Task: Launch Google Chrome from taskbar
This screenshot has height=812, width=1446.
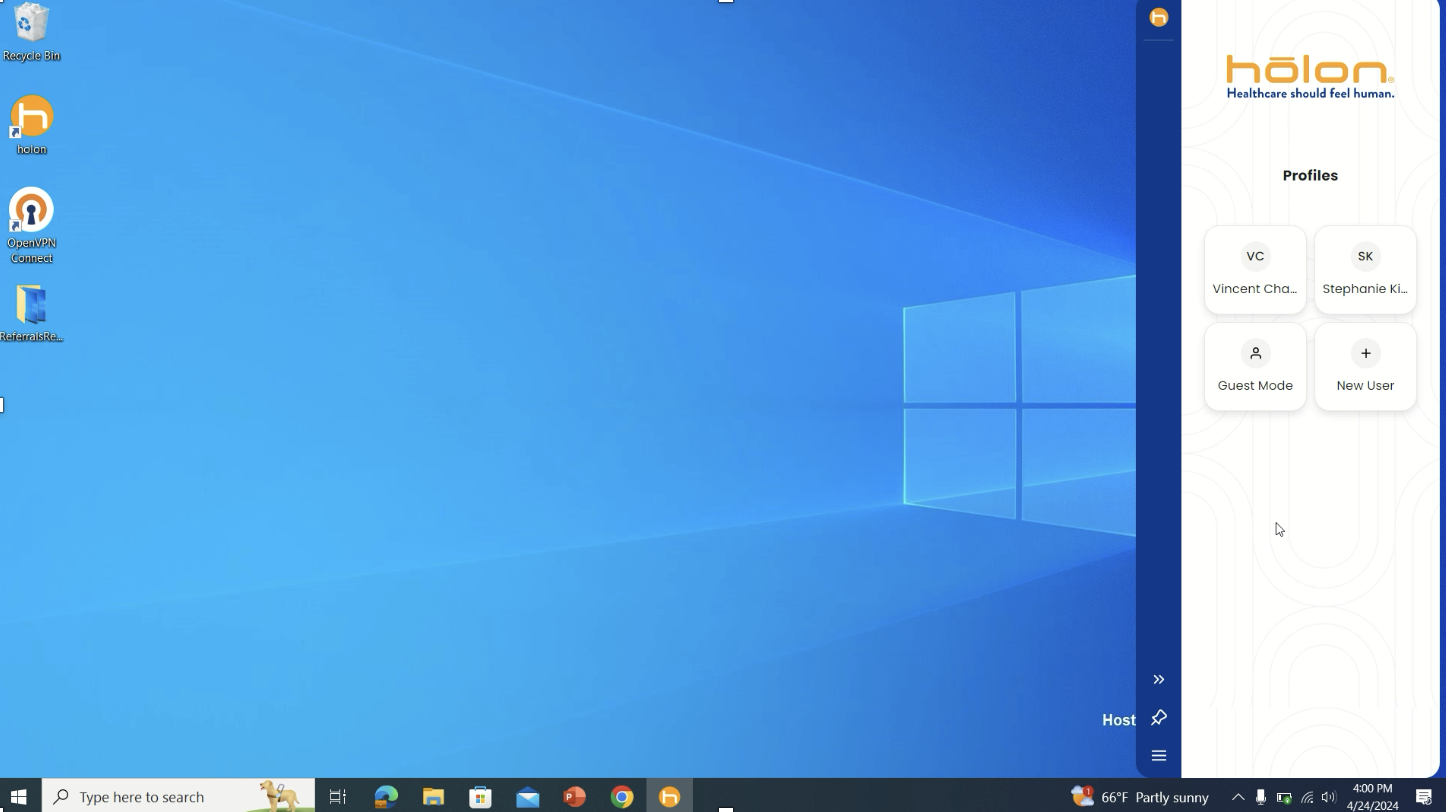Action: tap(622, 796)
